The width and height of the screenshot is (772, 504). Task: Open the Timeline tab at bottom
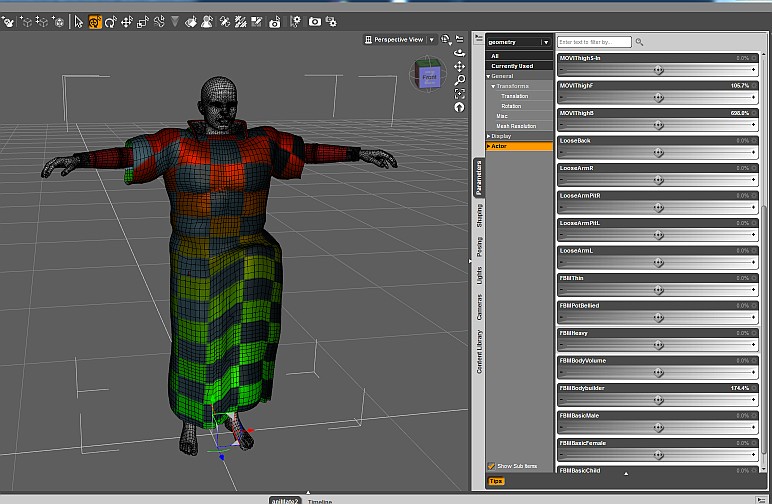click(x=320, y=500)
